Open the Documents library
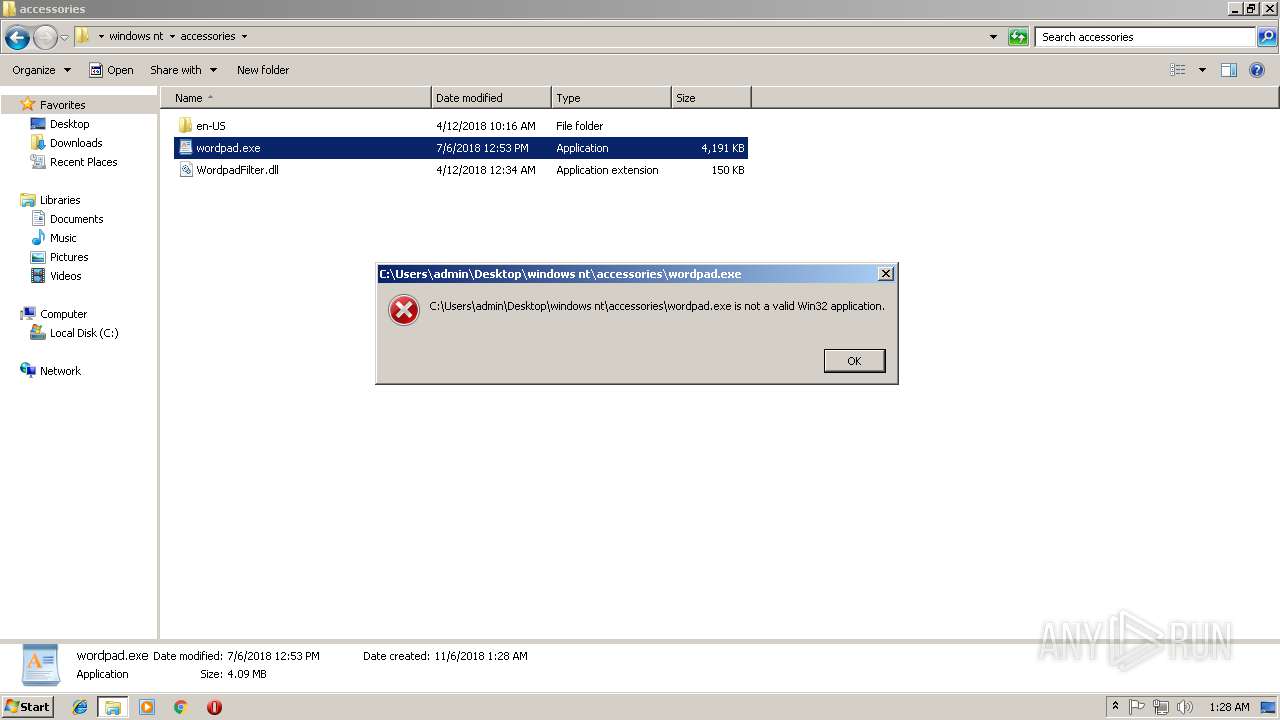 click(x=76, y=219)
